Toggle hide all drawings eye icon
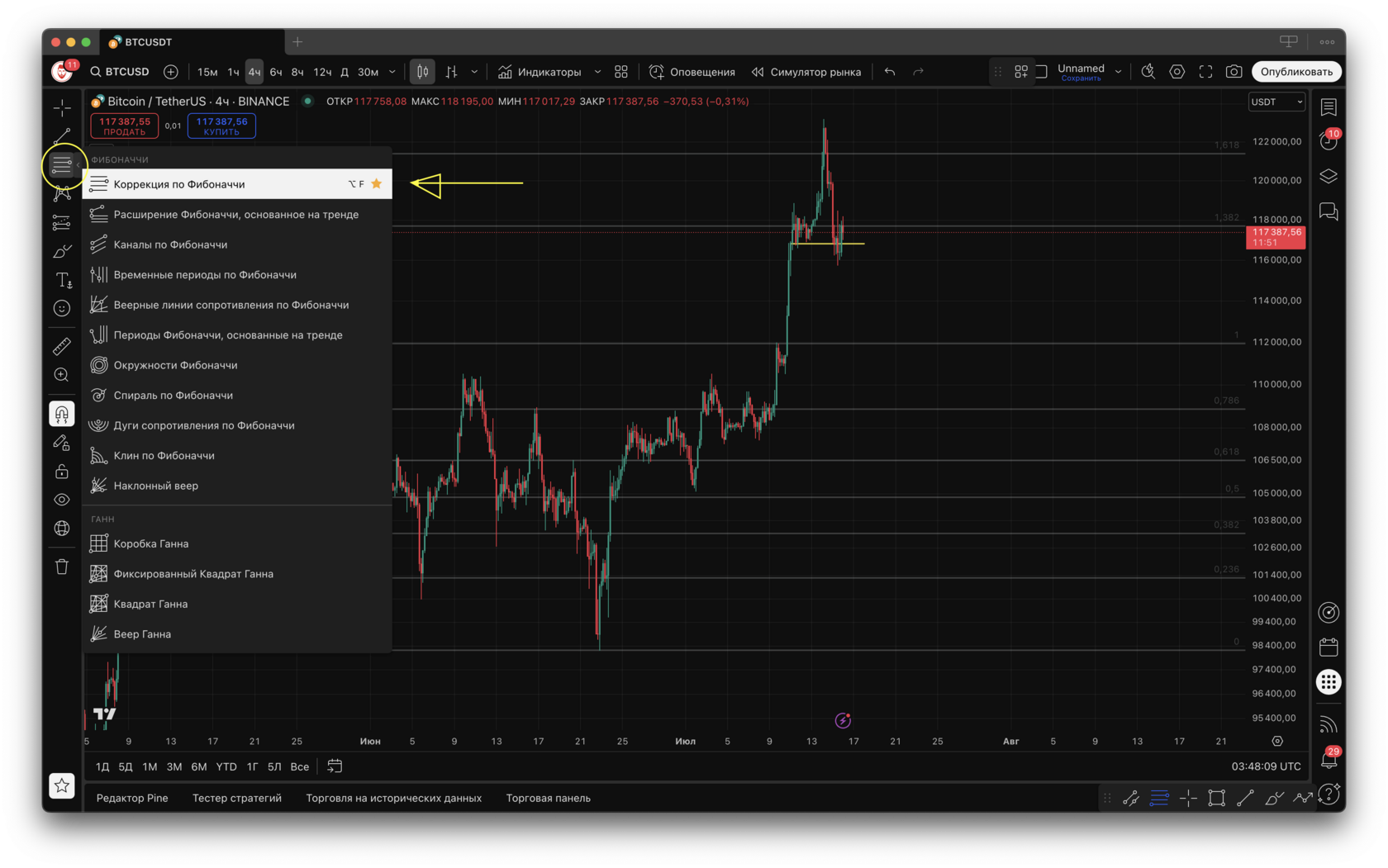This screenshot has height=868, width=1388. click(62, 500)
